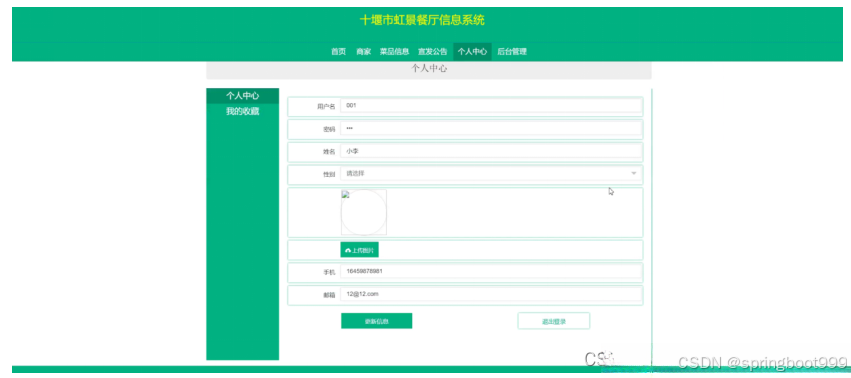The image size is (851, 378).
Task: Click the 十堰市虹景餐厅信息系统 title
Action: (422, 21)
